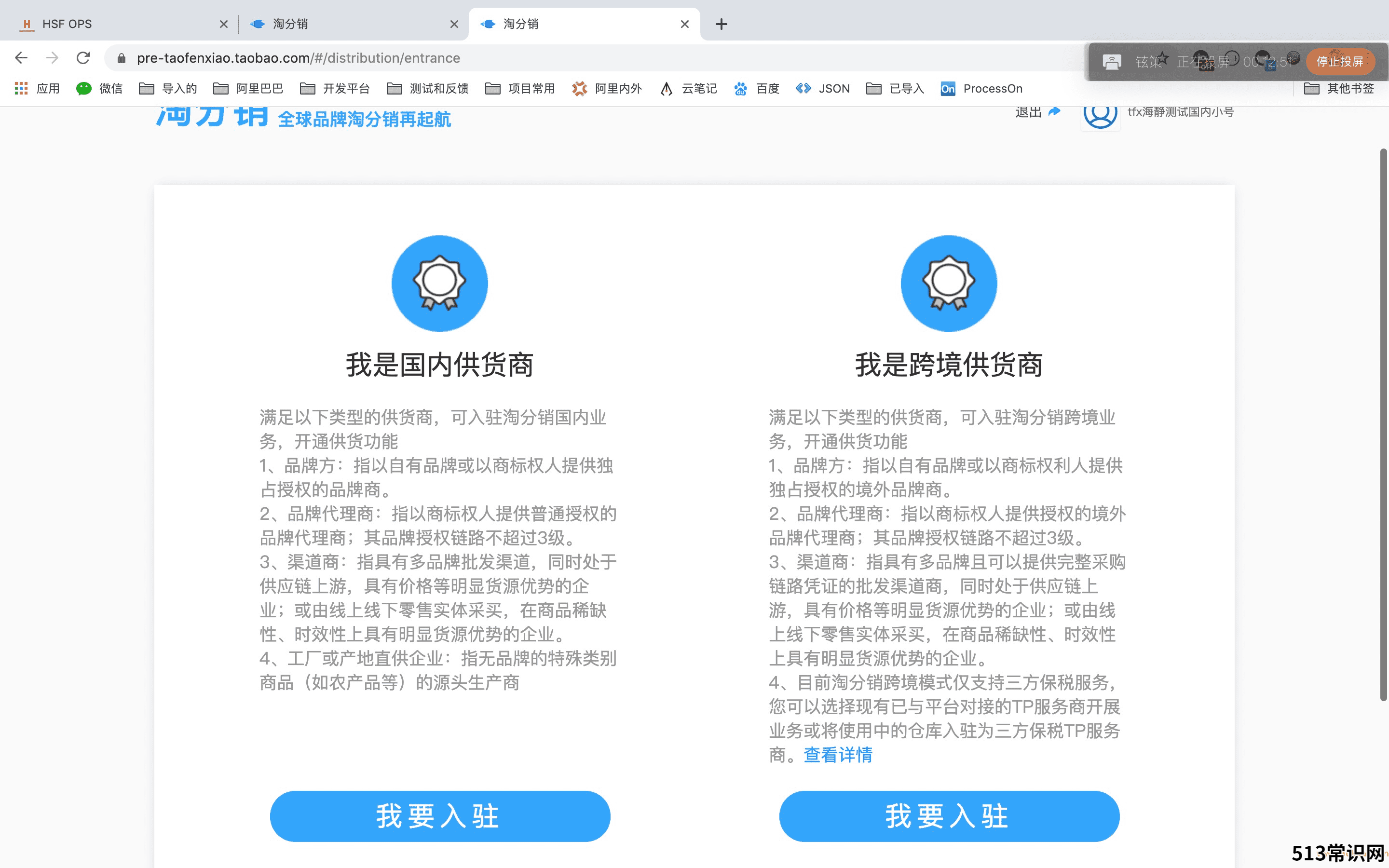Click the lock icon in the address bar

tap(121, 58)
